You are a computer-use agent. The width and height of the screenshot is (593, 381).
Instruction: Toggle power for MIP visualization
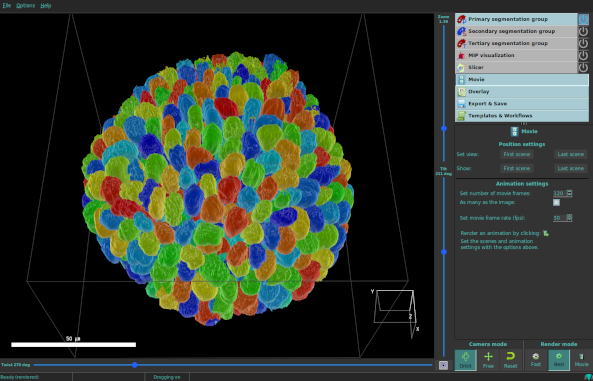click(584, 56)
